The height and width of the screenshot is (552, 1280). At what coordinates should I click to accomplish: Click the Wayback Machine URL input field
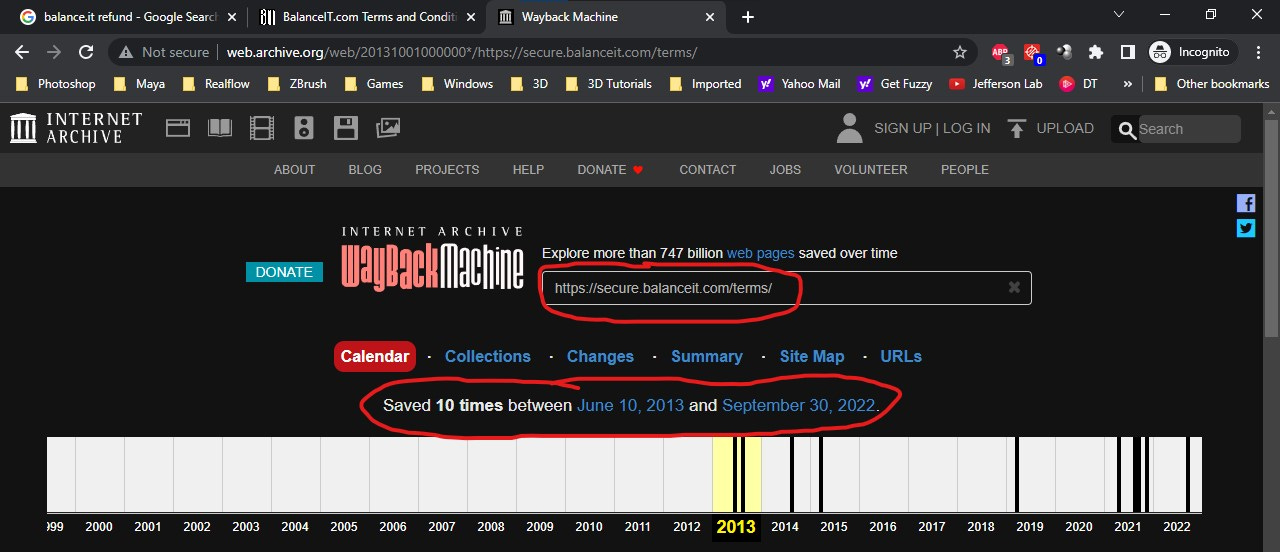click(x=786, y=287)
